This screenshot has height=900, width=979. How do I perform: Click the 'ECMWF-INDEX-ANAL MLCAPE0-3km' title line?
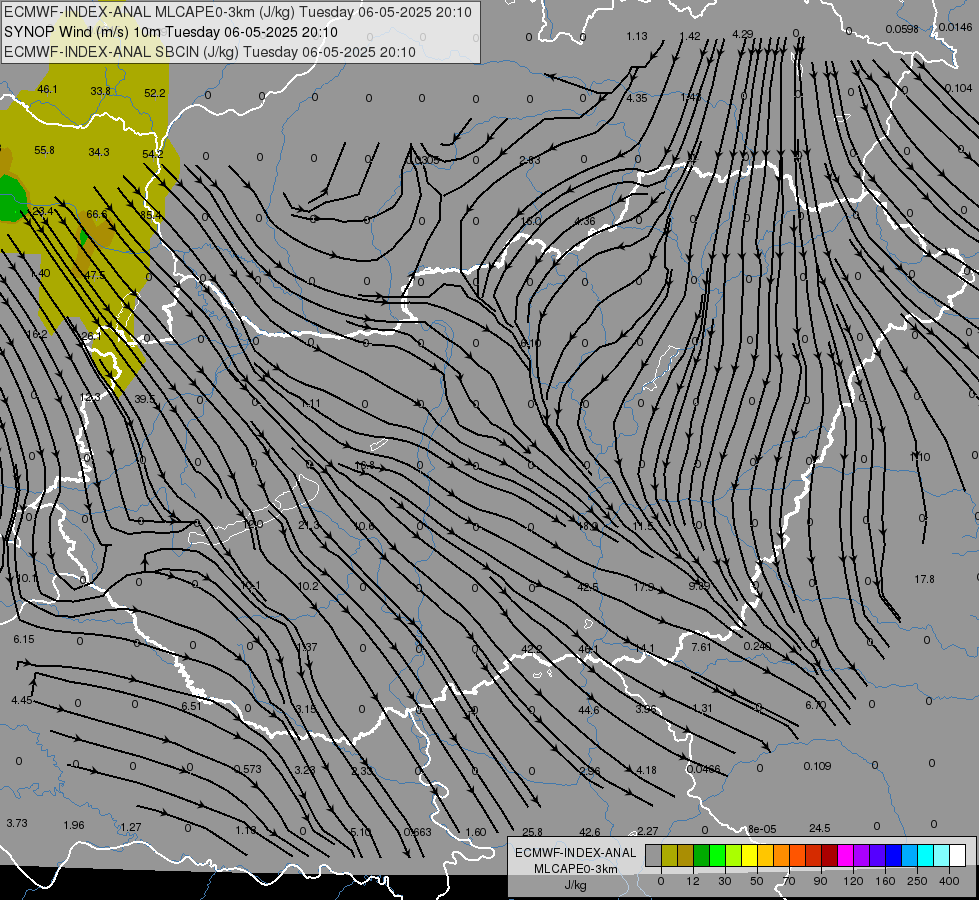(238, 12)
